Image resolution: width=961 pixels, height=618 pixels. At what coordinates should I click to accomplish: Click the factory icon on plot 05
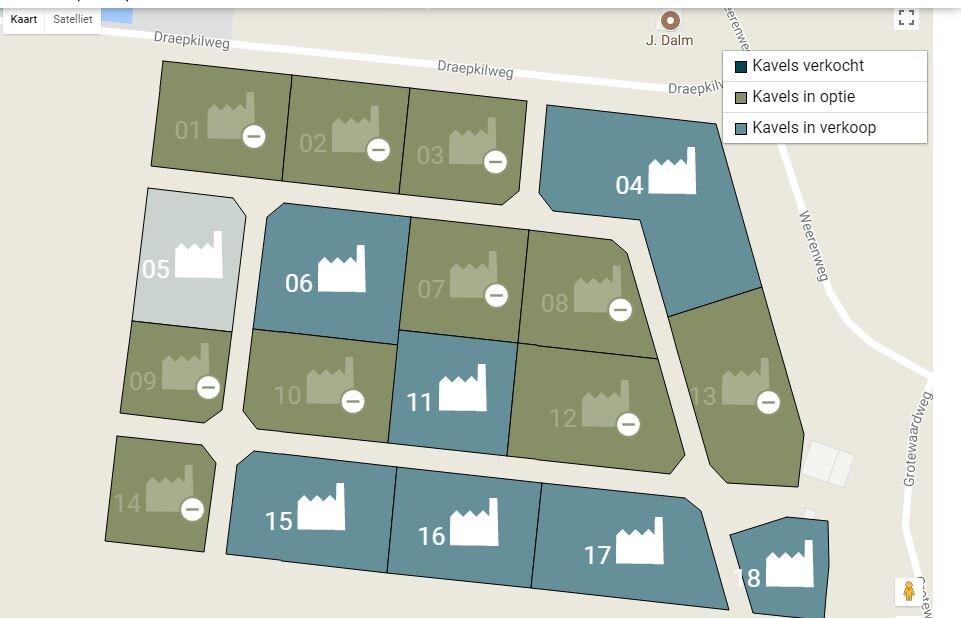199,254
